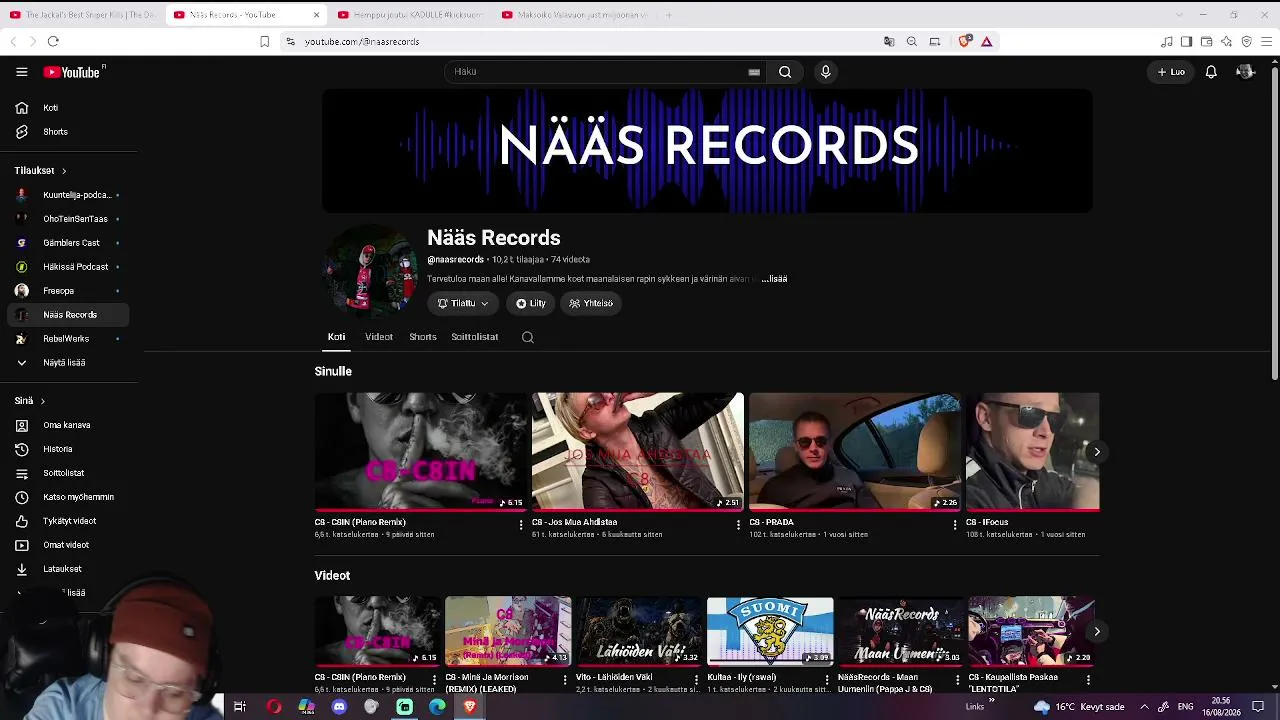Go to the YouTube home logo
The height and width of the screenshot is (720, 1280).
click(x=72, y=72)
